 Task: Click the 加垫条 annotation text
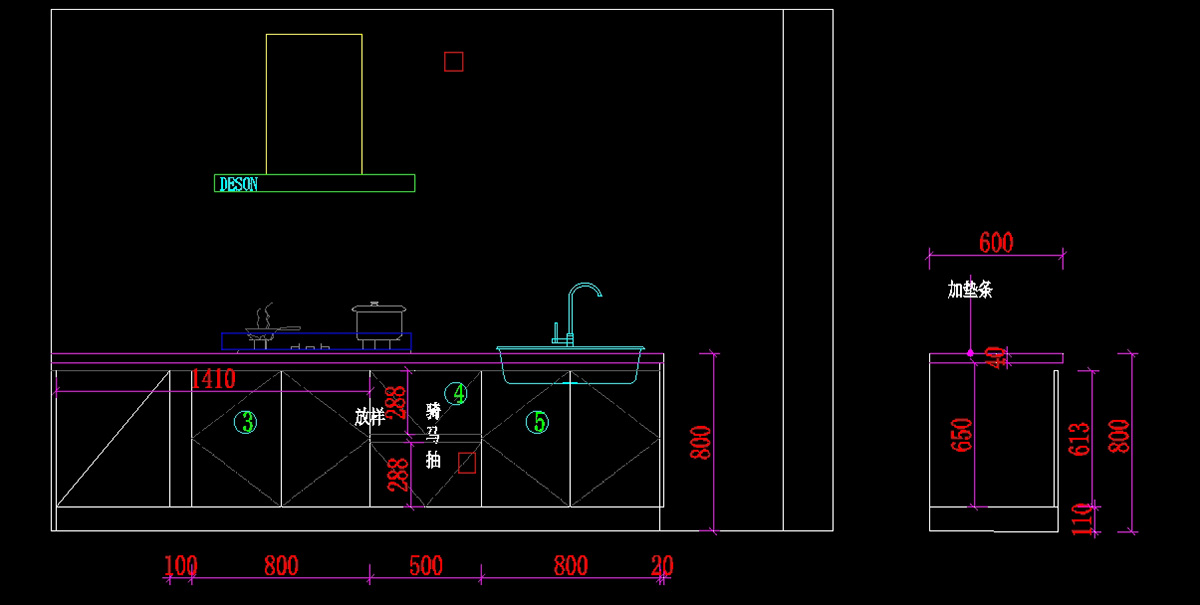[x=970, y=290]
